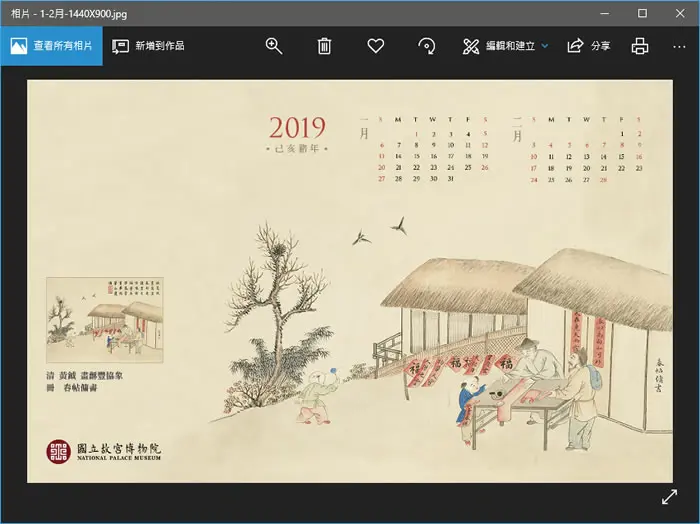Enter full screen with the diagonal arrows icon

point(669,497)
